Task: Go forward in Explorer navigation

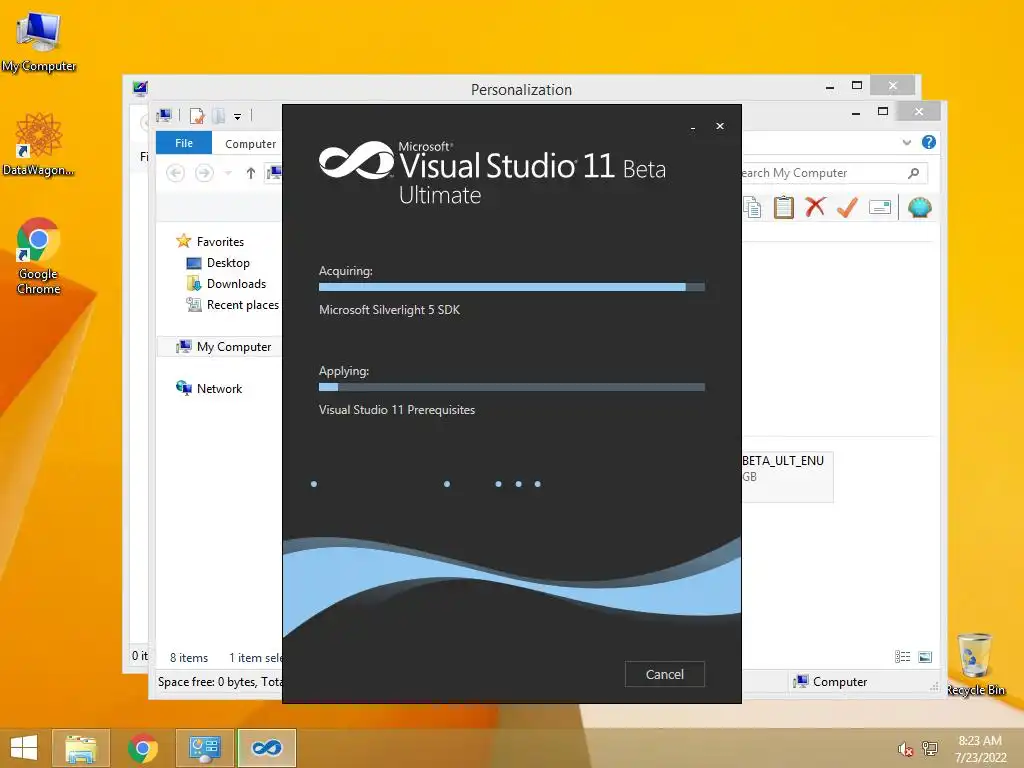Action: (x=204, y=173)
